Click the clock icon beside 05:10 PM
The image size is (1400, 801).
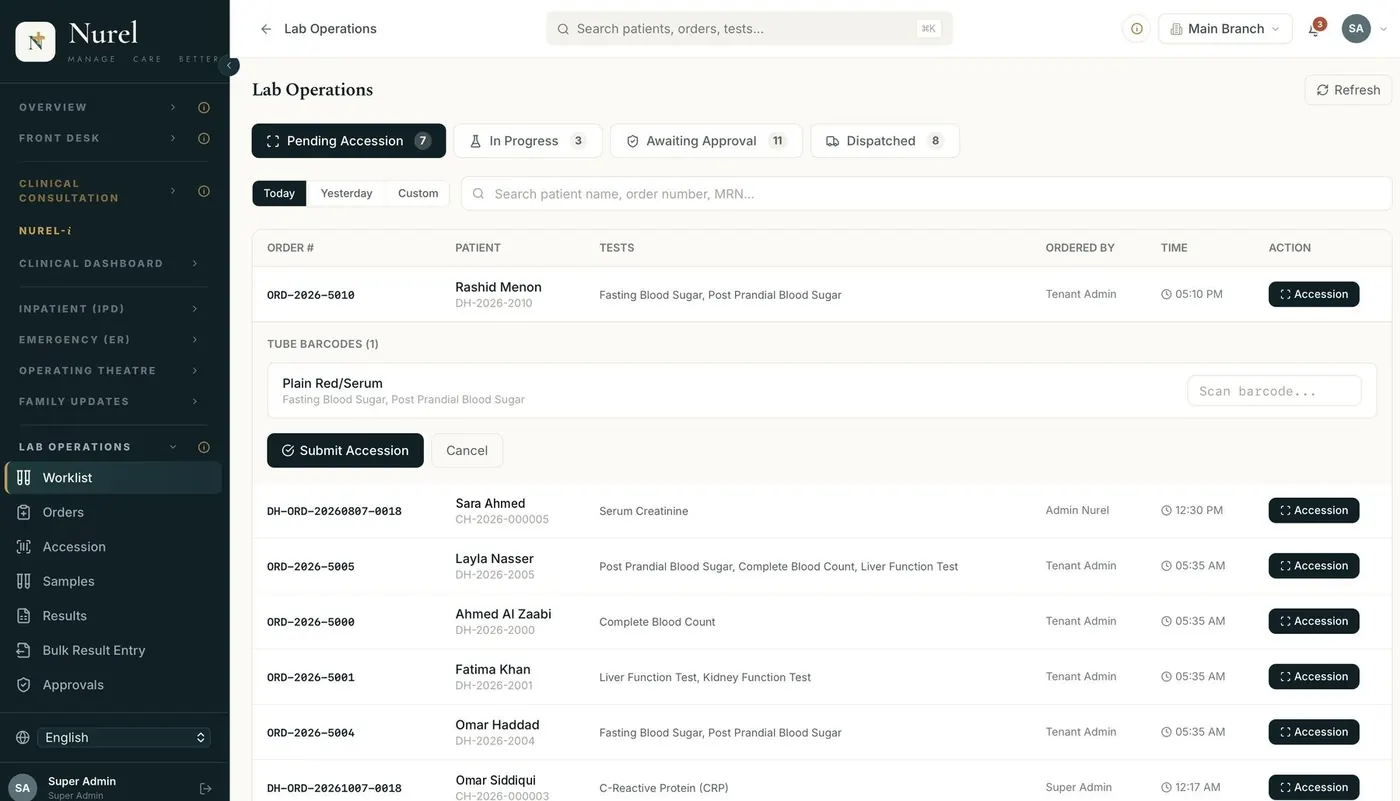[x=1166, y=294]
